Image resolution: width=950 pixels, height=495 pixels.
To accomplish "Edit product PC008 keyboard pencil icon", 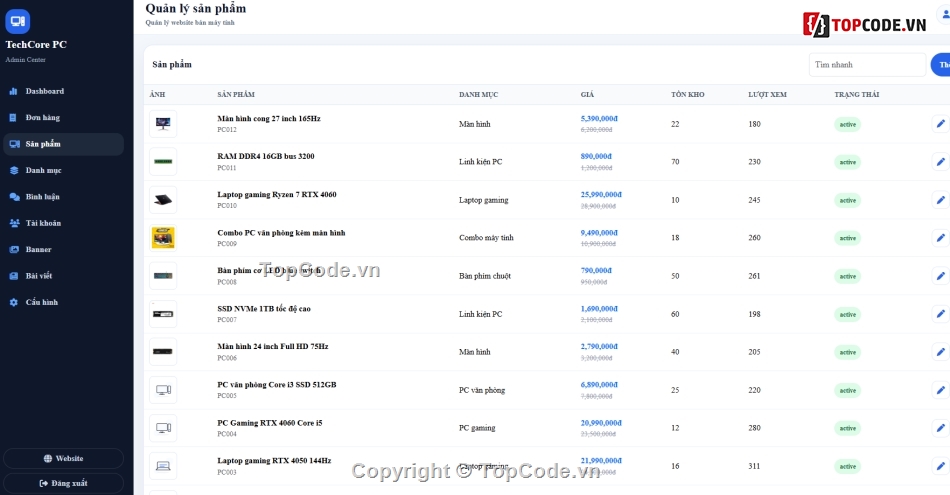I will pos(940,276).
